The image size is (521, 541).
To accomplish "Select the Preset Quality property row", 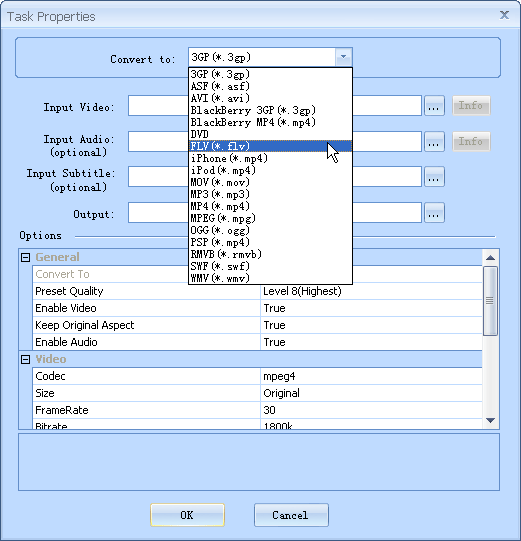I will point(257,291).
